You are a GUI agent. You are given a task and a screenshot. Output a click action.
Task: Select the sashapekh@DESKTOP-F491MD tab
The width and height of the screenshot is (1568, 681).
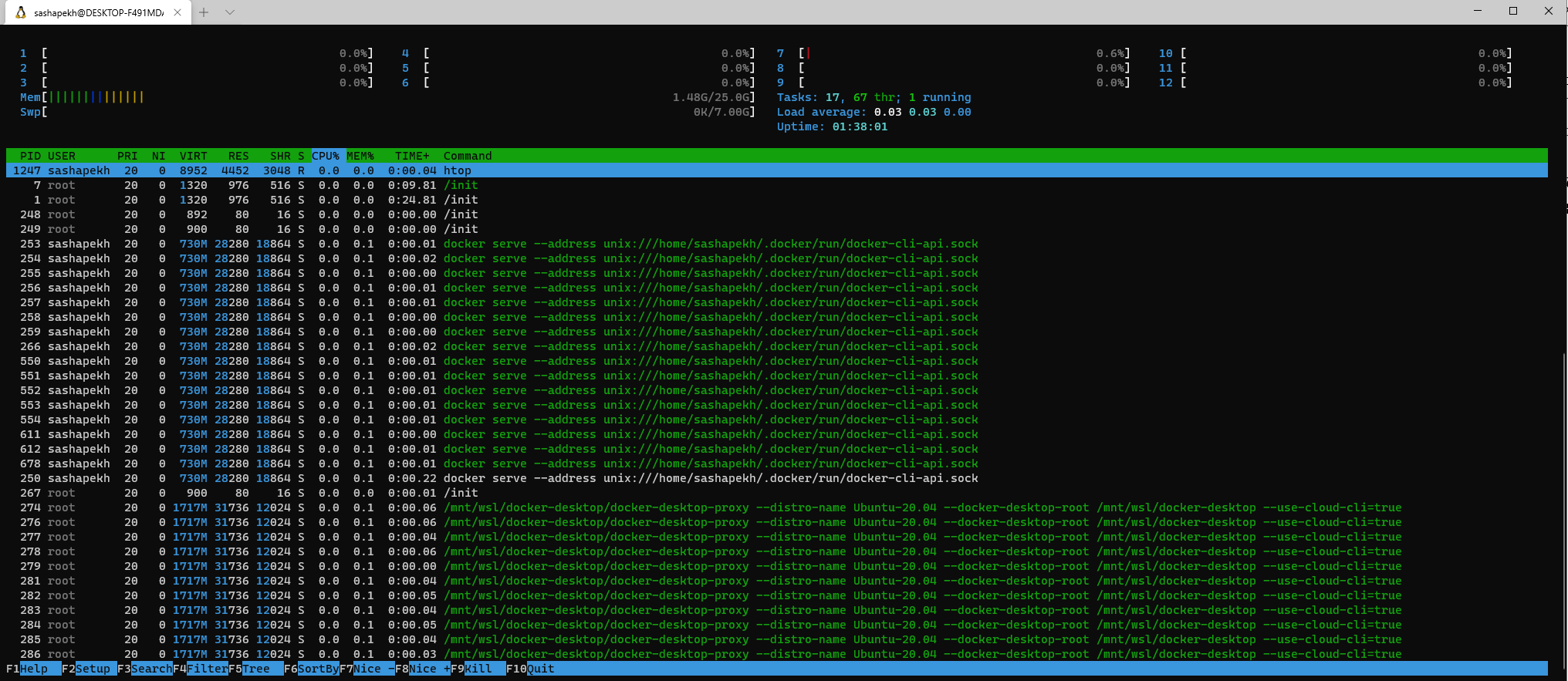pyautogui.click(x=98, y=12)
